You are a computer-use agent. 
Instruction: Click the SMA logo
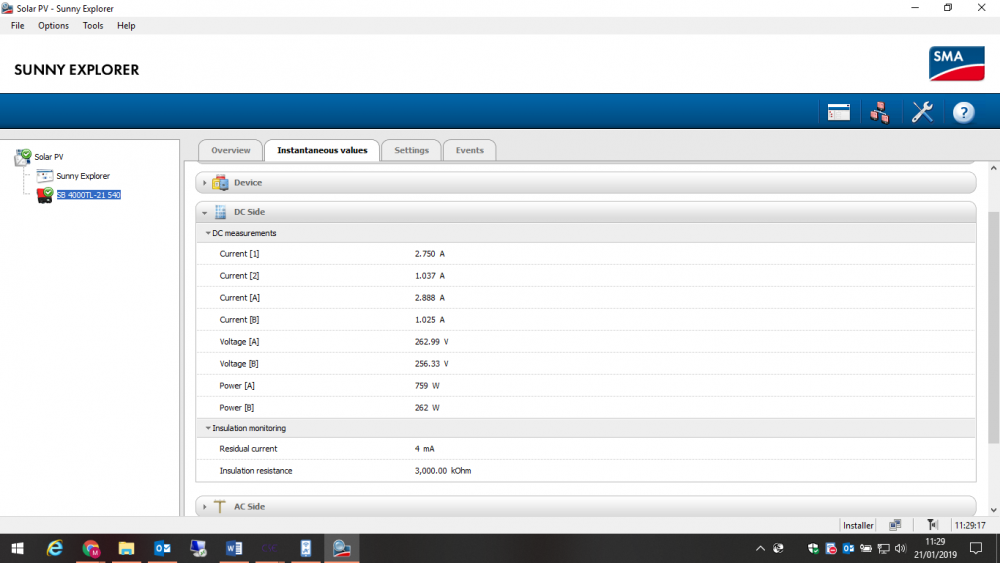(x=957, y=64)
